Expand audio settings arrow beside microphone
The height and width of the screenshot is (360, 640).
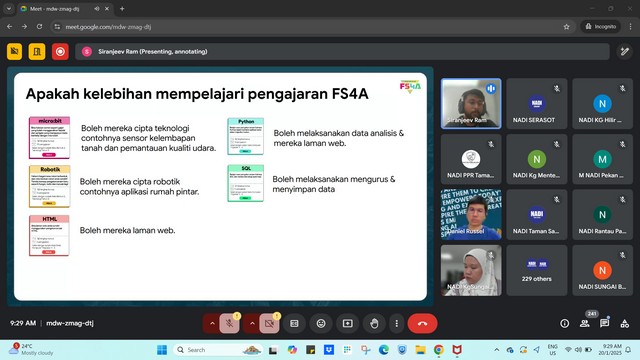pyautogui.click(x=212, y=323)
